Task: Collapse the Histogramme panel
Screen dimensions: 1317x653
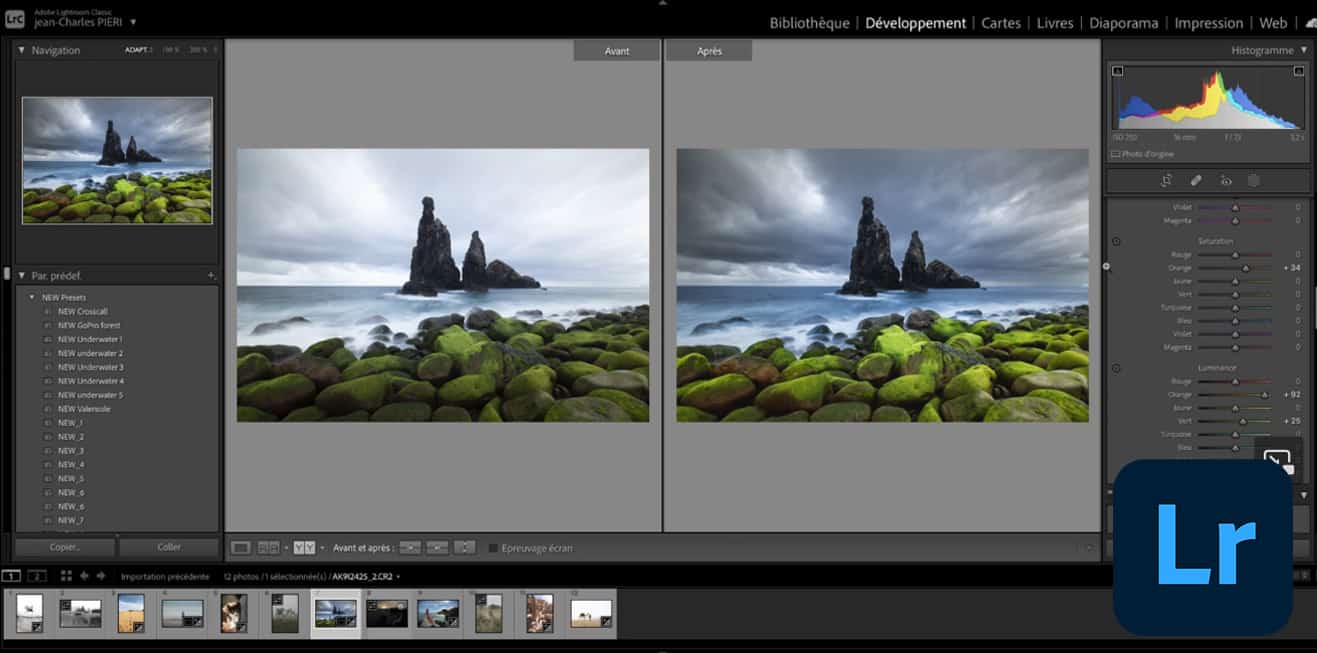Action: point(1303,50)
